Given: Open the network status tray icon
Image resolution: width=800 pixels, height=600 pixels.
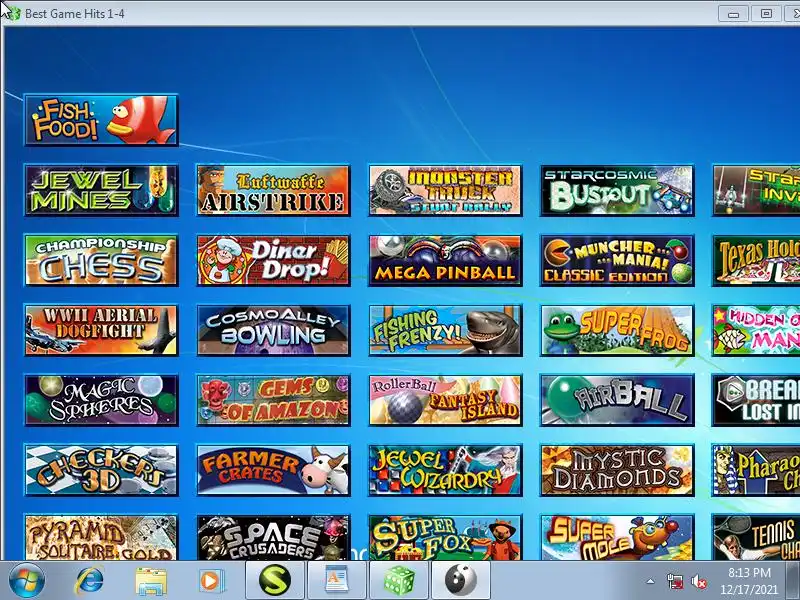Looking at the screenshot, I should 675,581.
